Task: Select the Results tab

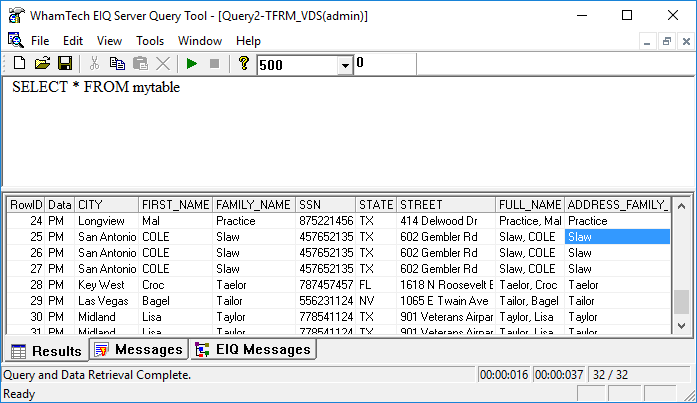Action: click(46, 351)
